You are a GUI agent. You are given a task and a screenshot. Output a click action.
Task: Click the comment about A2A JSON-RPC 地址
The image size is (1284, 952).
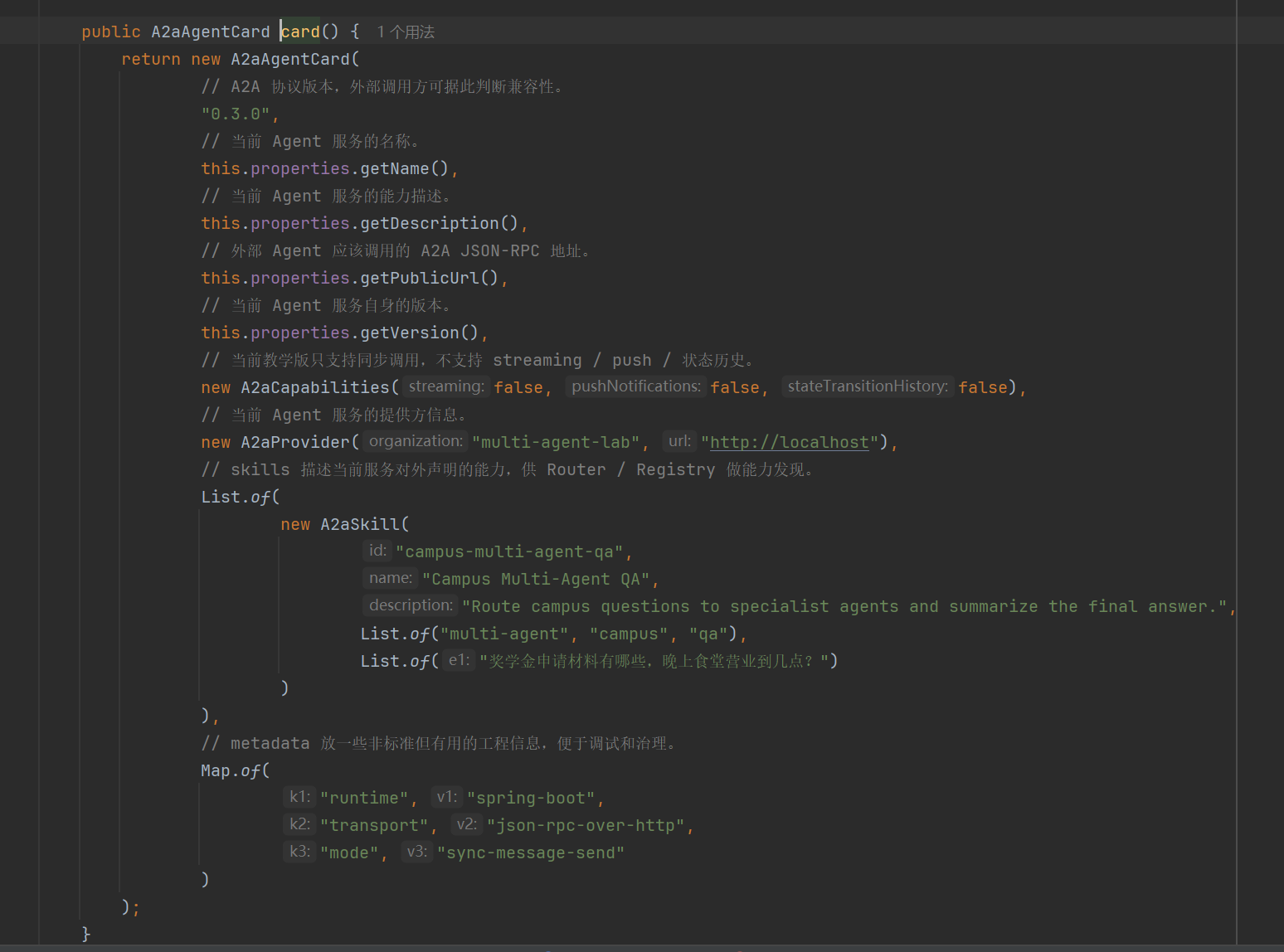[396, 250]
